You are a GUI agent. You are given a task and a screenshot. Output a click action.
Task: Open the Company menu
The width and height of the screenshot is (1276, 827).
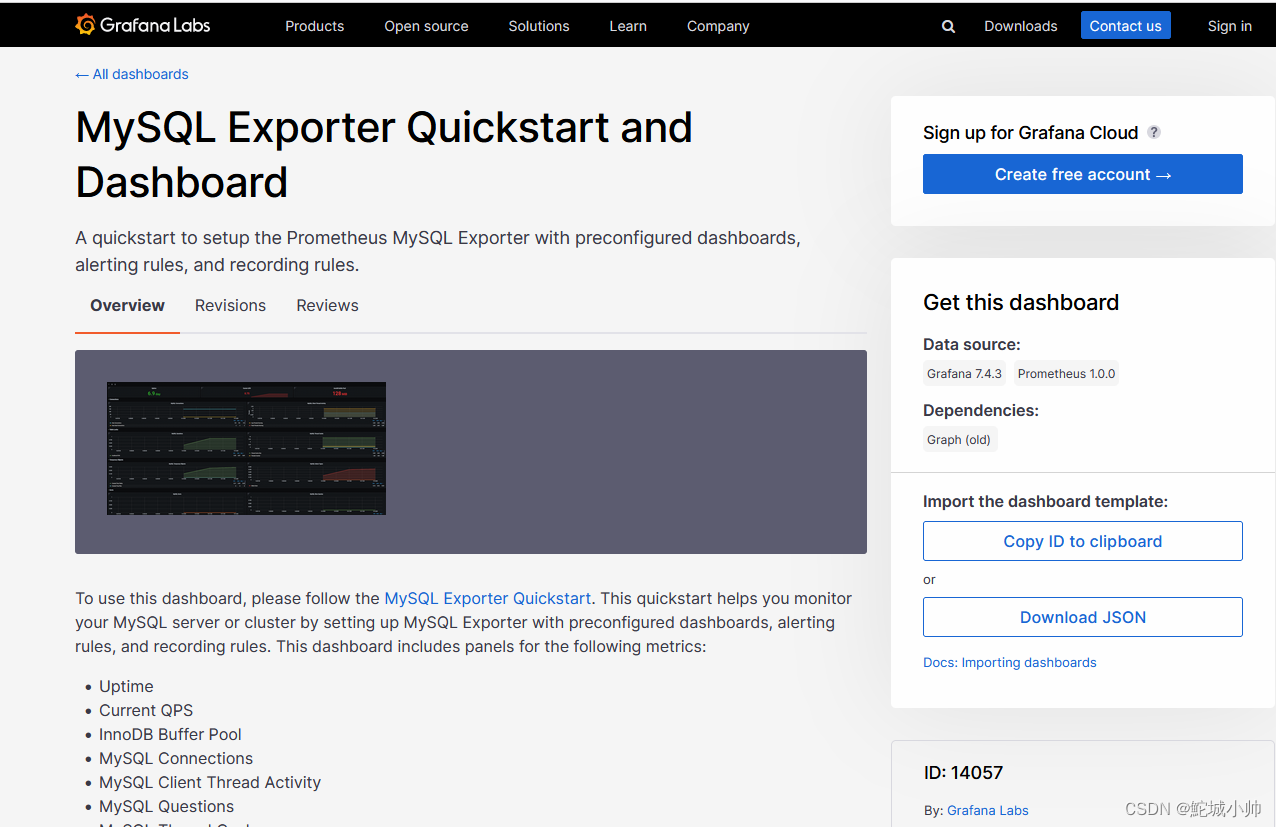click(x=718, y=26)
